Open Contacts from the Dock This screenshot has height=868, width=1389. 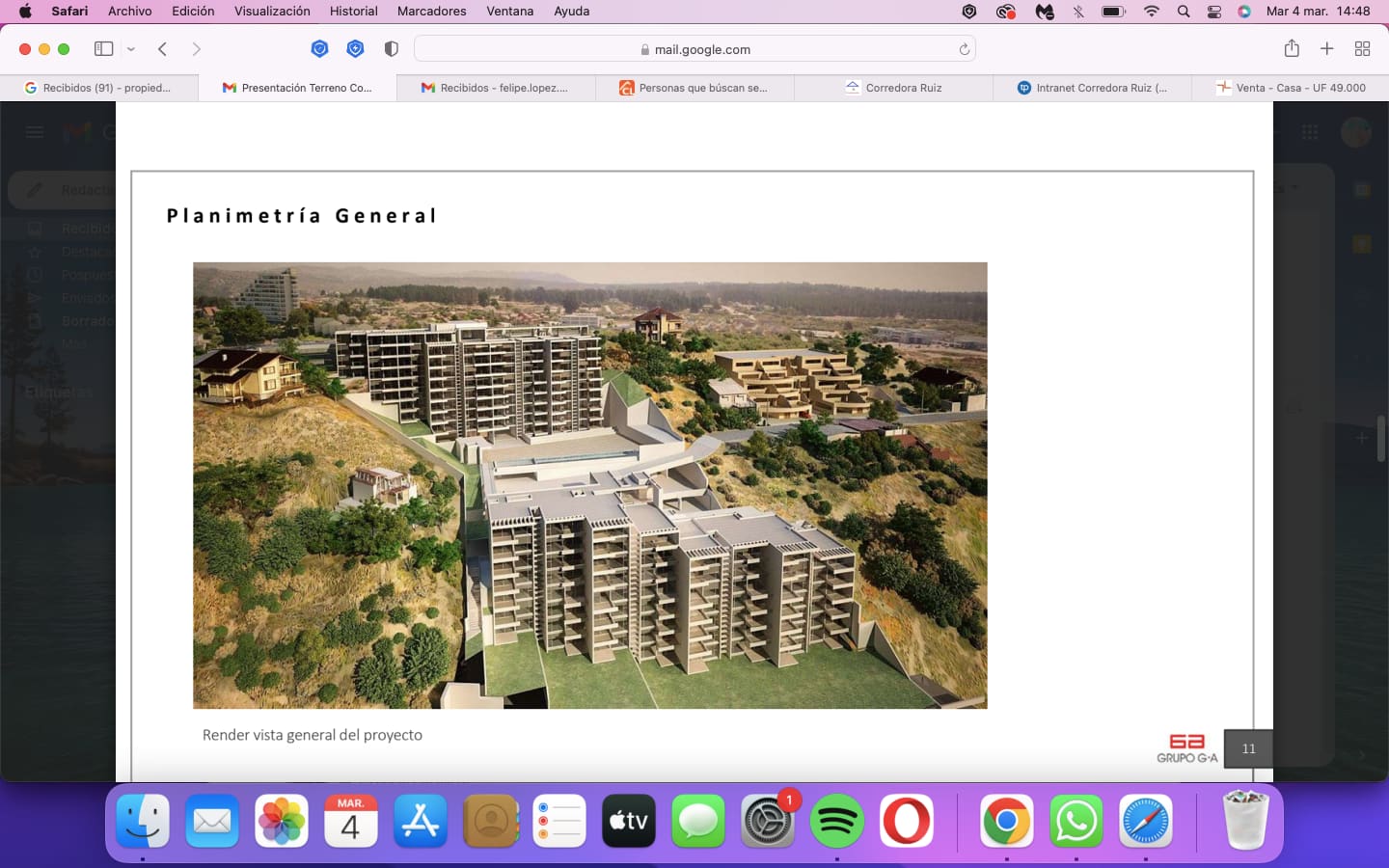click(x=490, y=821)
